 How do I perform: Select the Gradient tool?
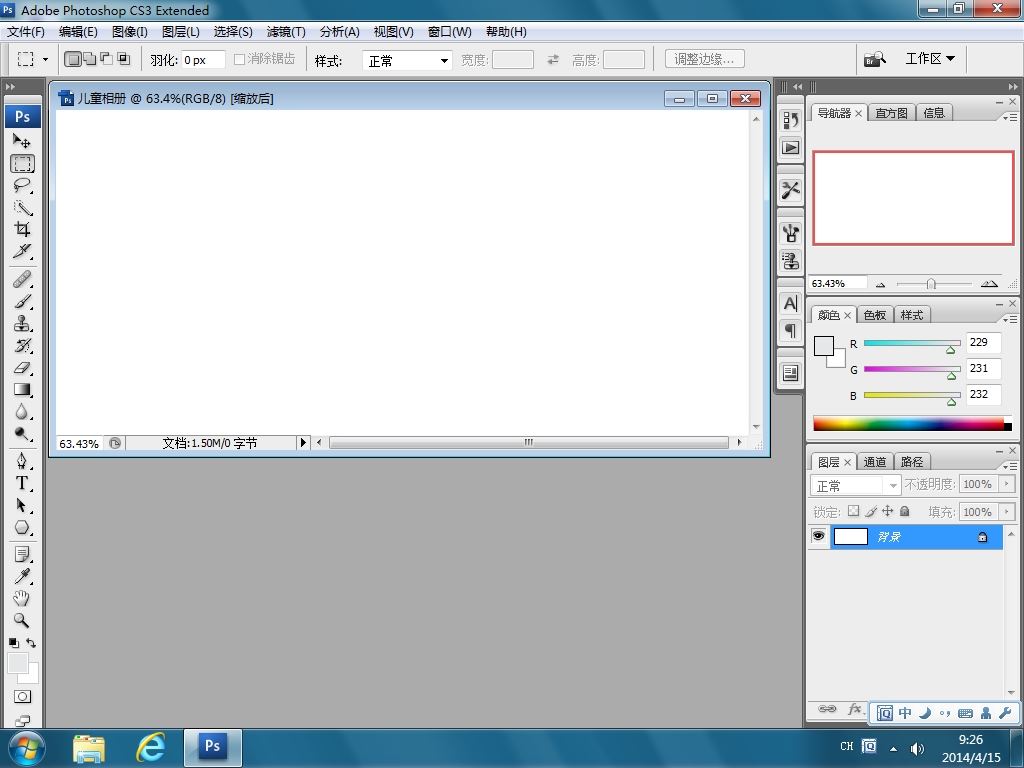[x=22, y=389]
